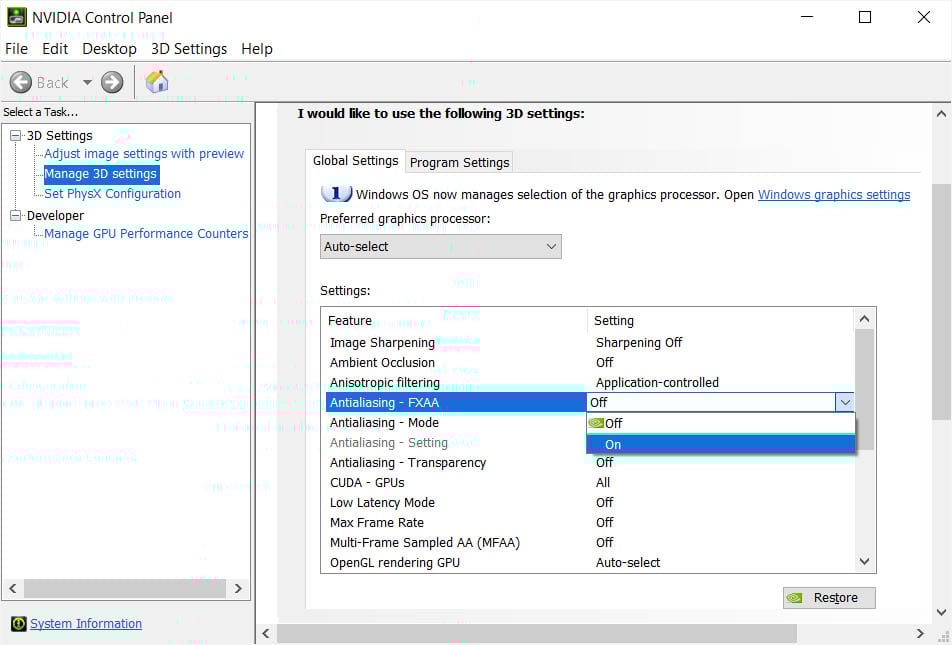Open the Preferred graphics processor dropdown
Image resolution: width=952 pixels, height=645 pixels.
tap(440, 246)
